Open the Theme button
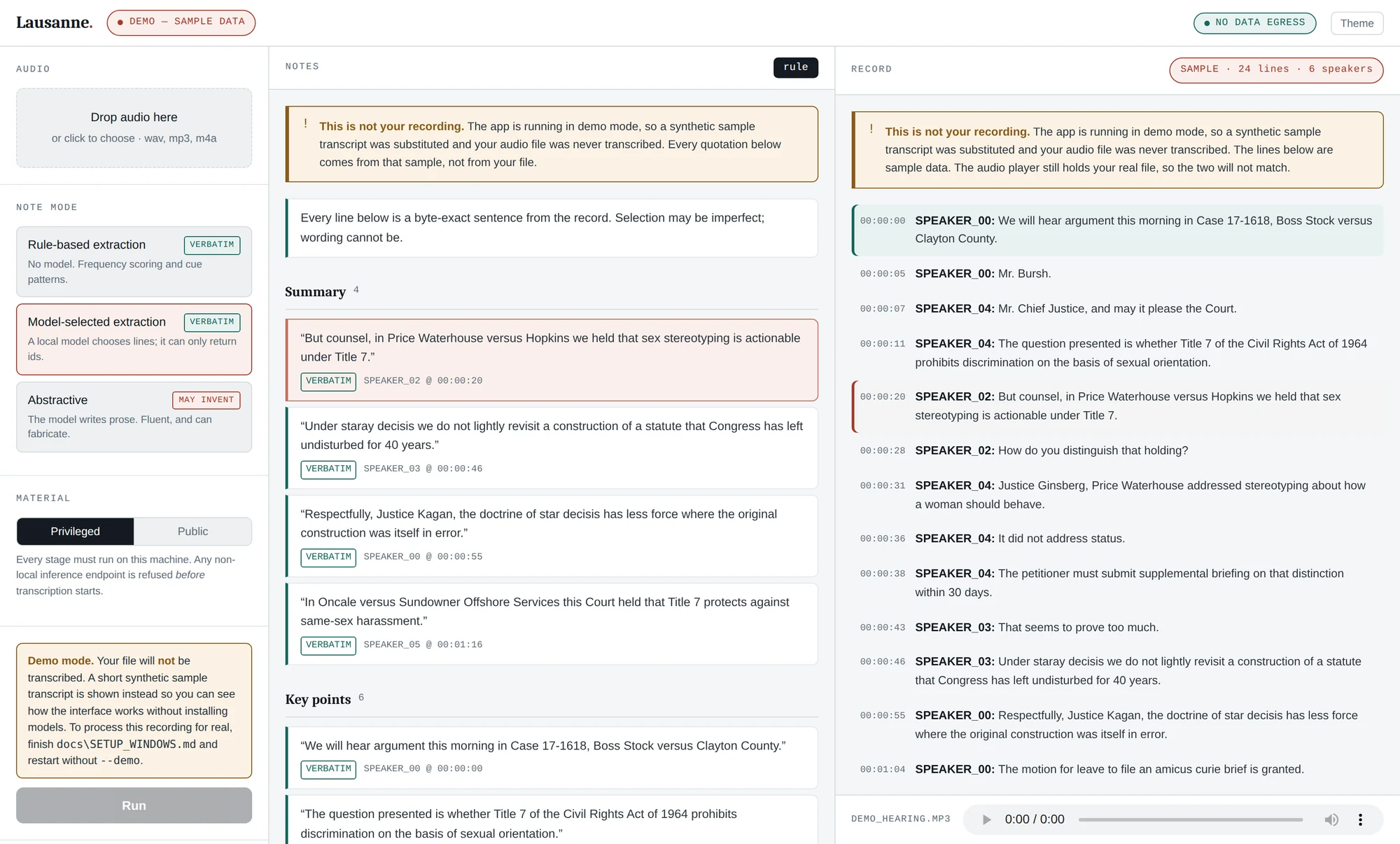1400x844 pixels. (1357, 23)
